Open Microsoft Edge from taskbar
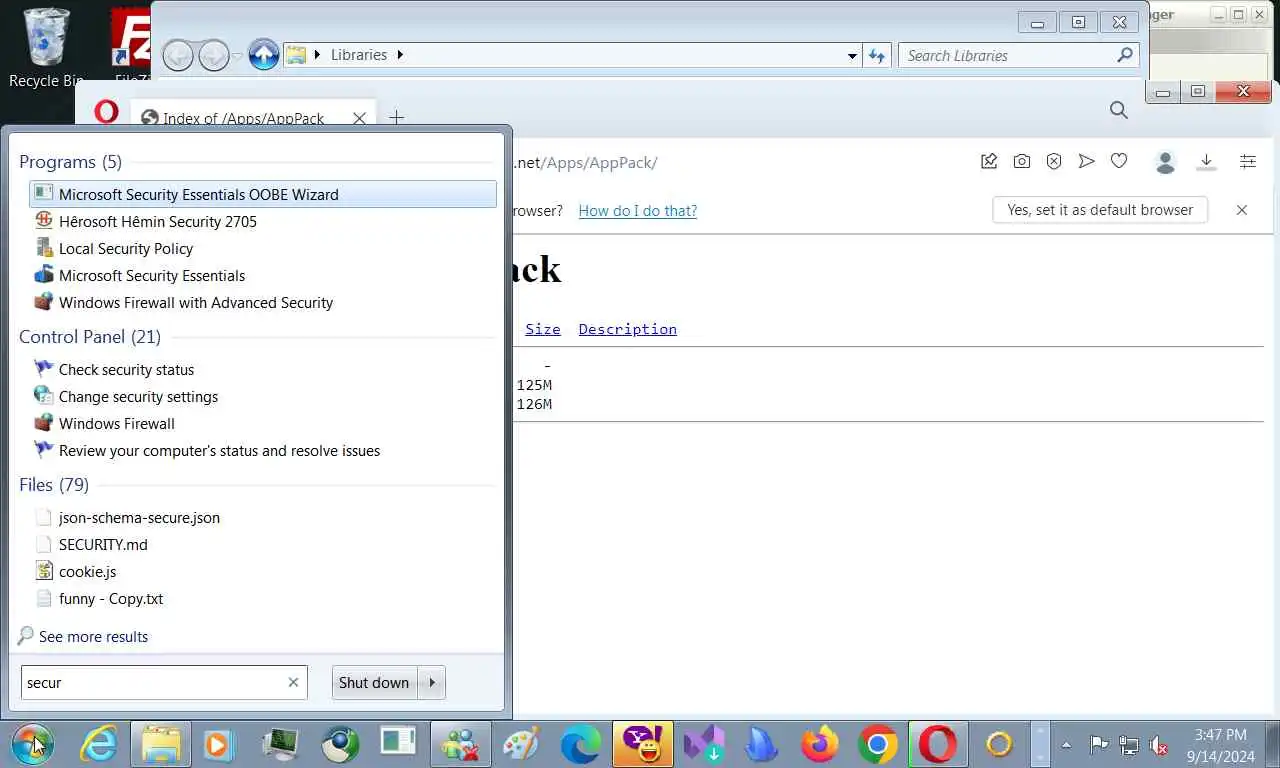This screenshot has height=768, width=1280. (x=580, y=744)
